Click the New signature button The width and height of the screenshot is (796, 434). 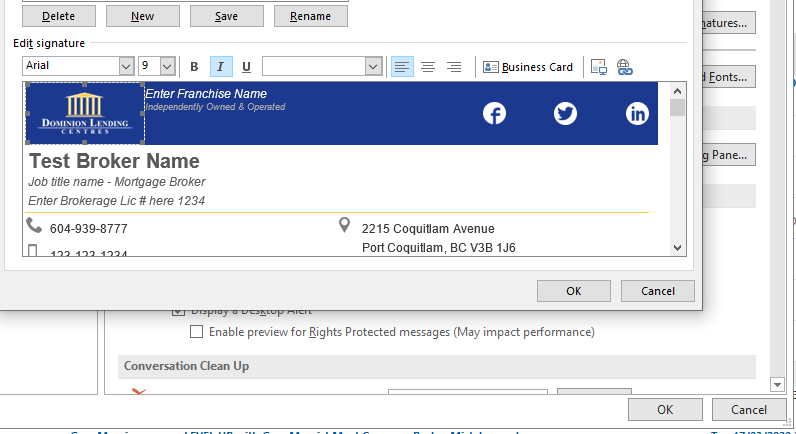coord(143,16)
